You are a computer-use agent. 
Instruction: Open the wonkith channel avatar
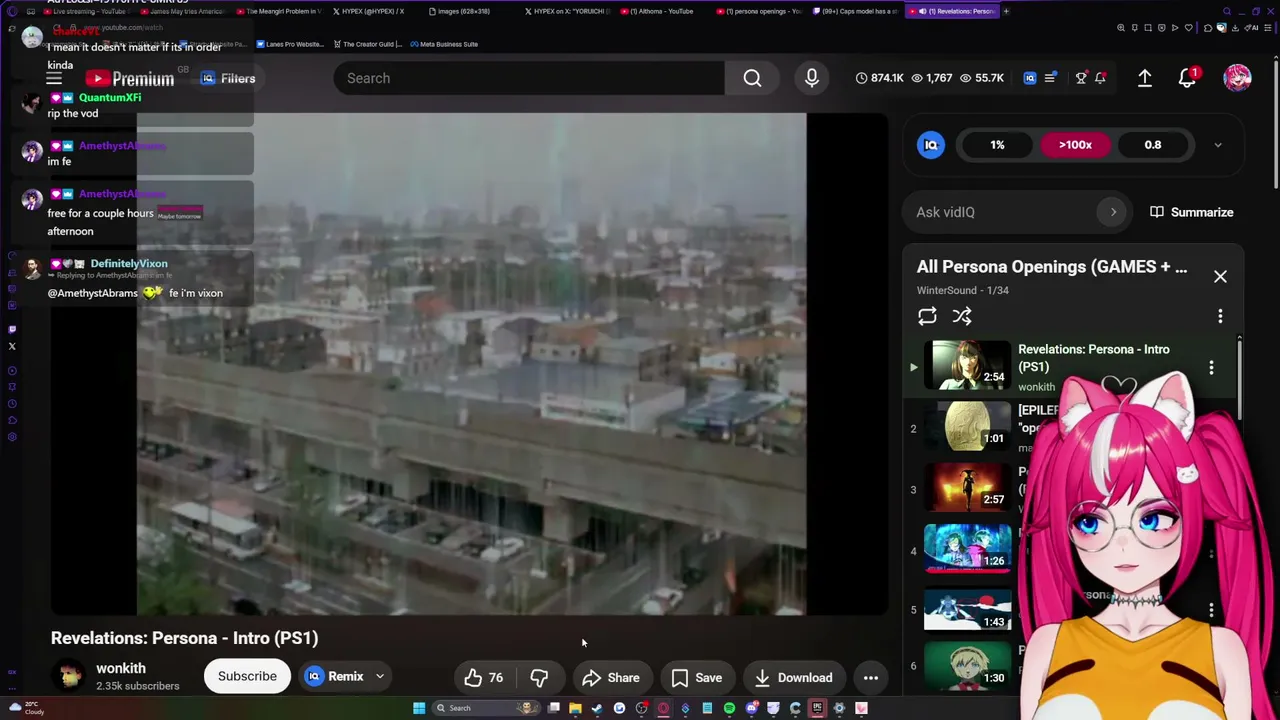(69, 677)
